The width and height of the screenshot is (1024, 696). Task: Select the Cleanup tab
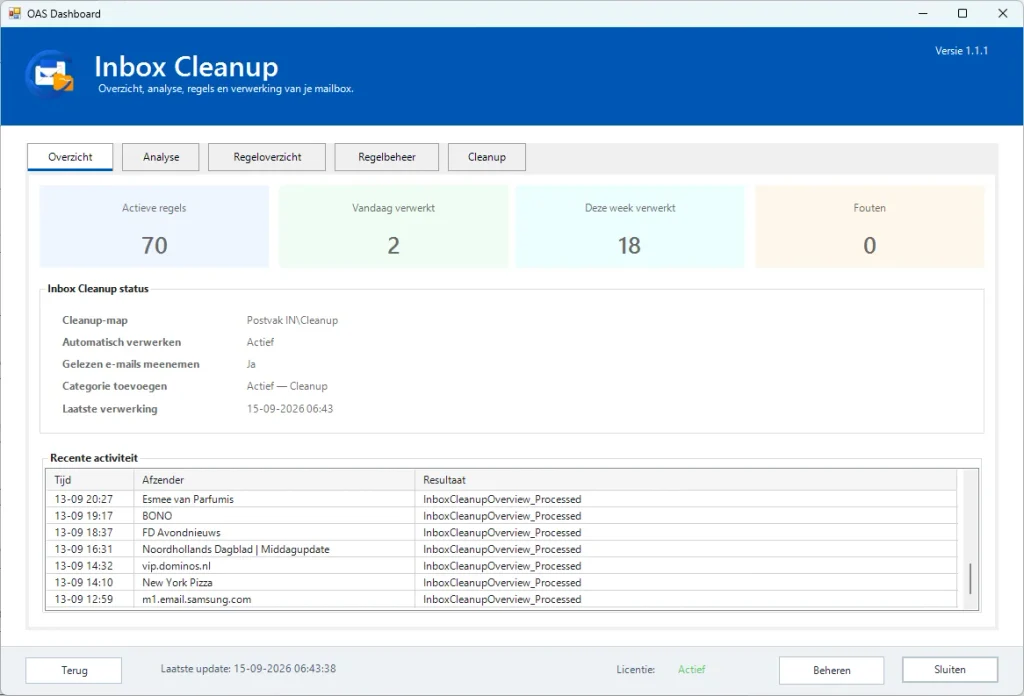tap(487, 157)
